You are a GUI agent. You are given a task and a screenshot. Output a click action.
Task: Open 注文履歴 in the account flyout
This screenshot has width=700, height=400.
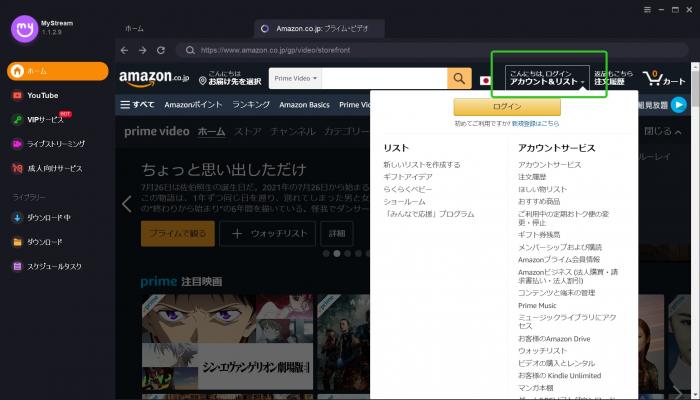coord(532,177)
